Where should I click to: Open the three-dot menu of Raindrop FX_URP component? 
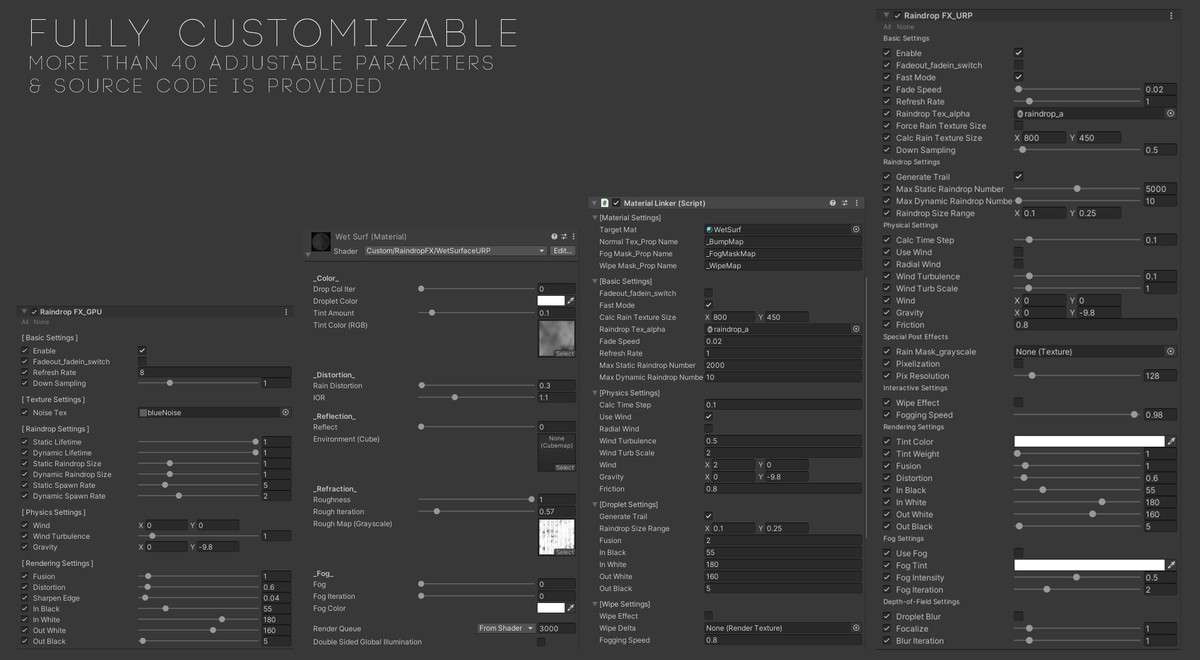tap(1172, 15)
